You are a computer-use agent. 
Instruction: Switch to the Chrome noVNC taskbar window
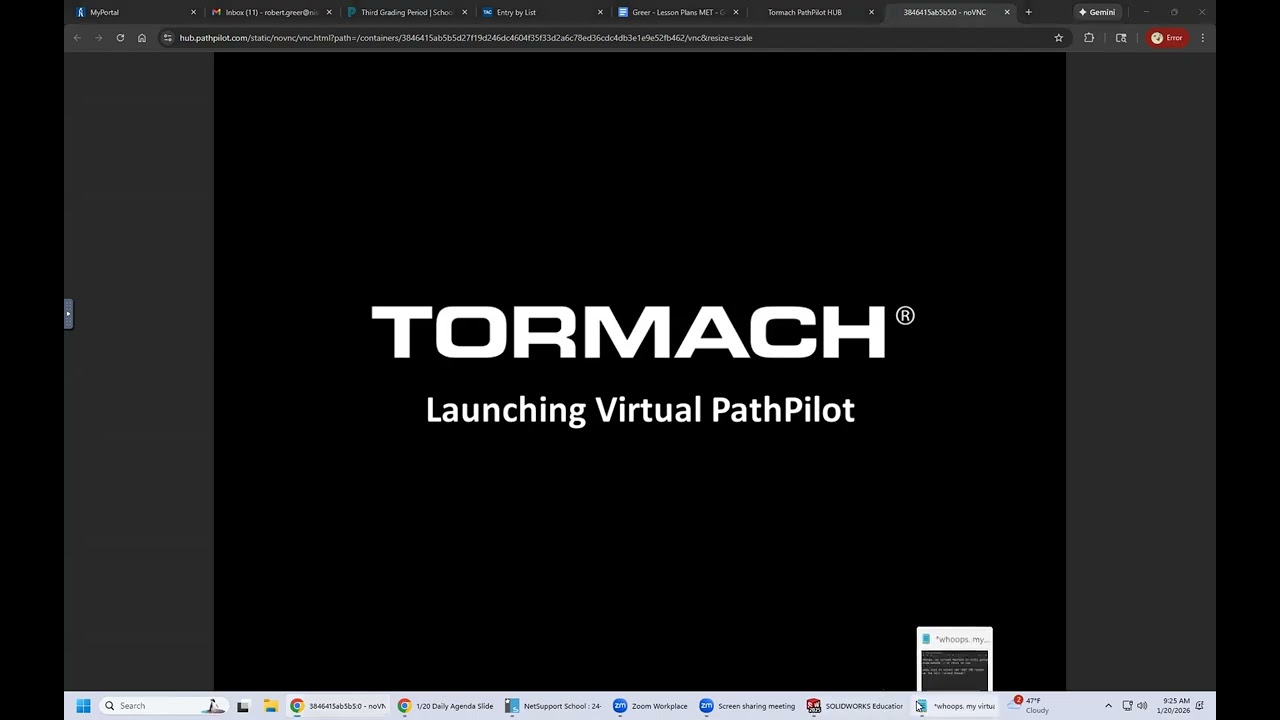click(x=339, y=706)
